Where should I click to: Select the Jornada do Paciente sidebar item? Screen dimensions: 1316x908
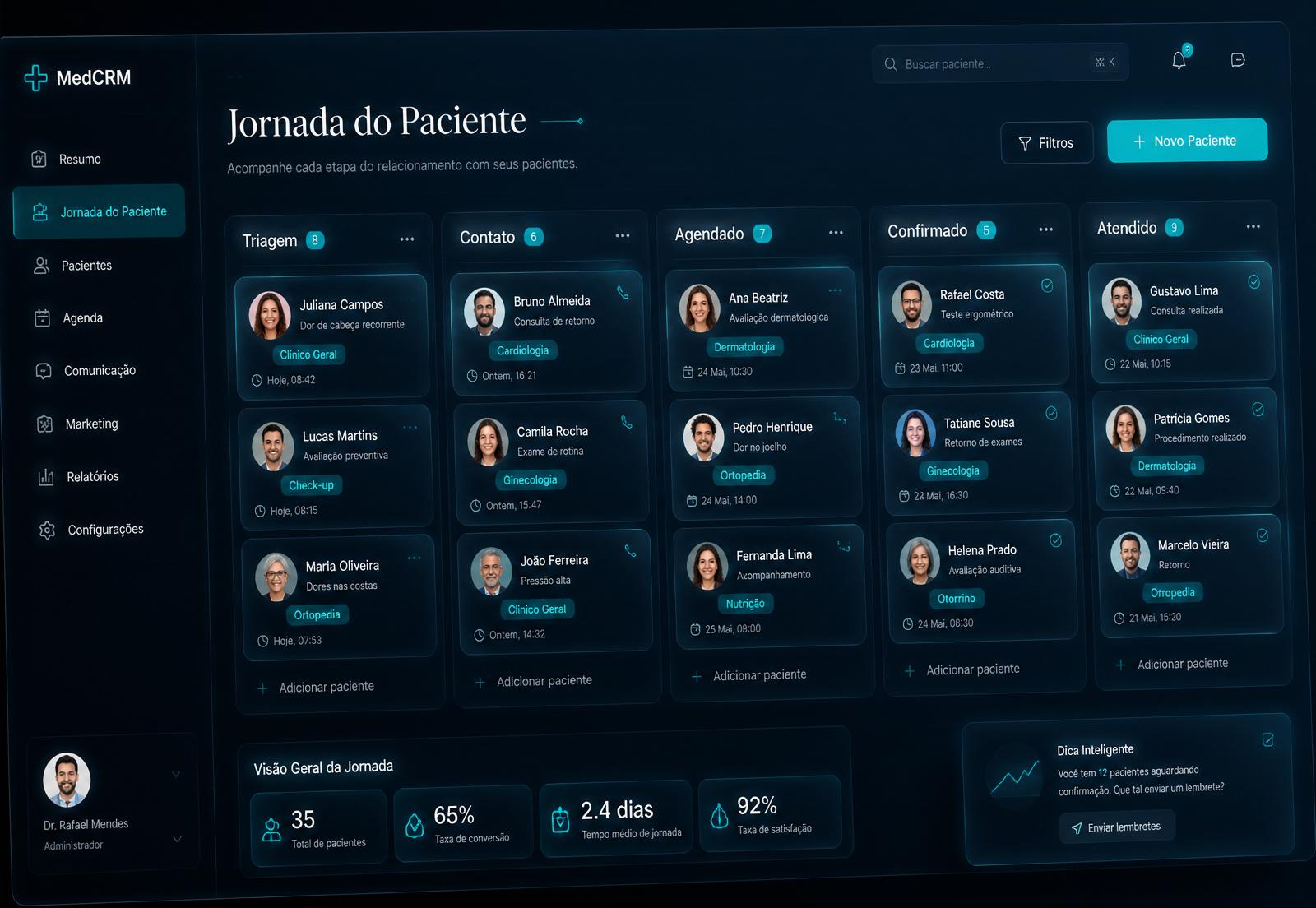(x=99, y=211)
